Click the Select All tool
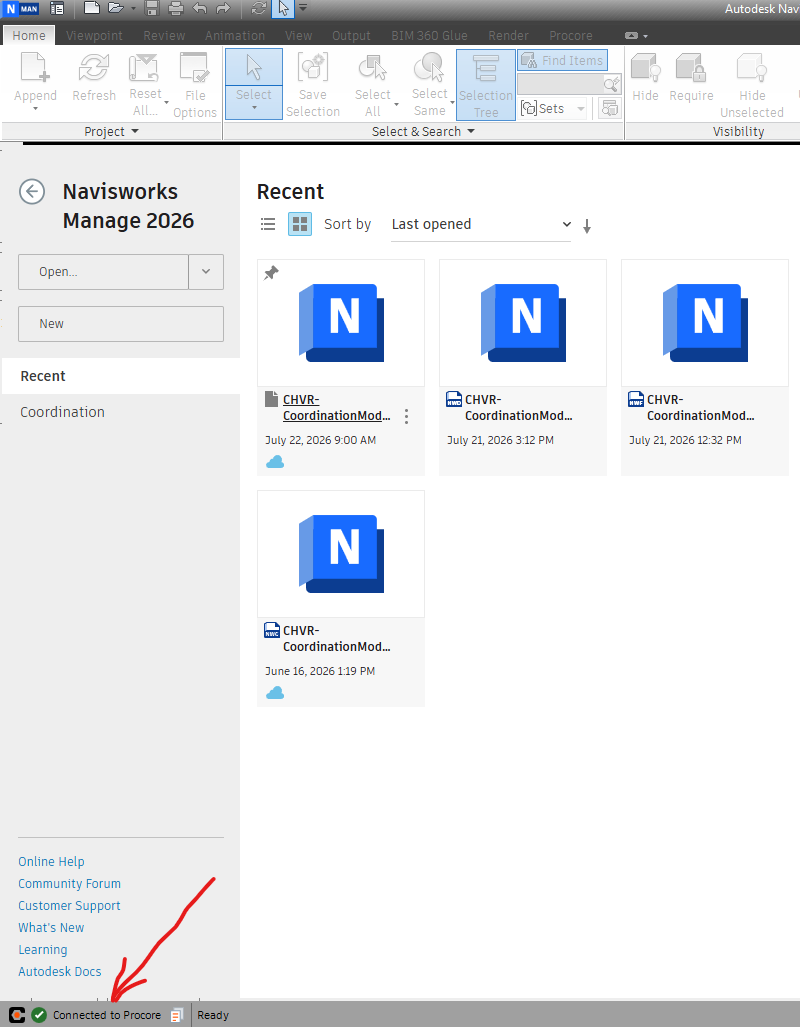The image size is (800, 1027). [373, 85]
